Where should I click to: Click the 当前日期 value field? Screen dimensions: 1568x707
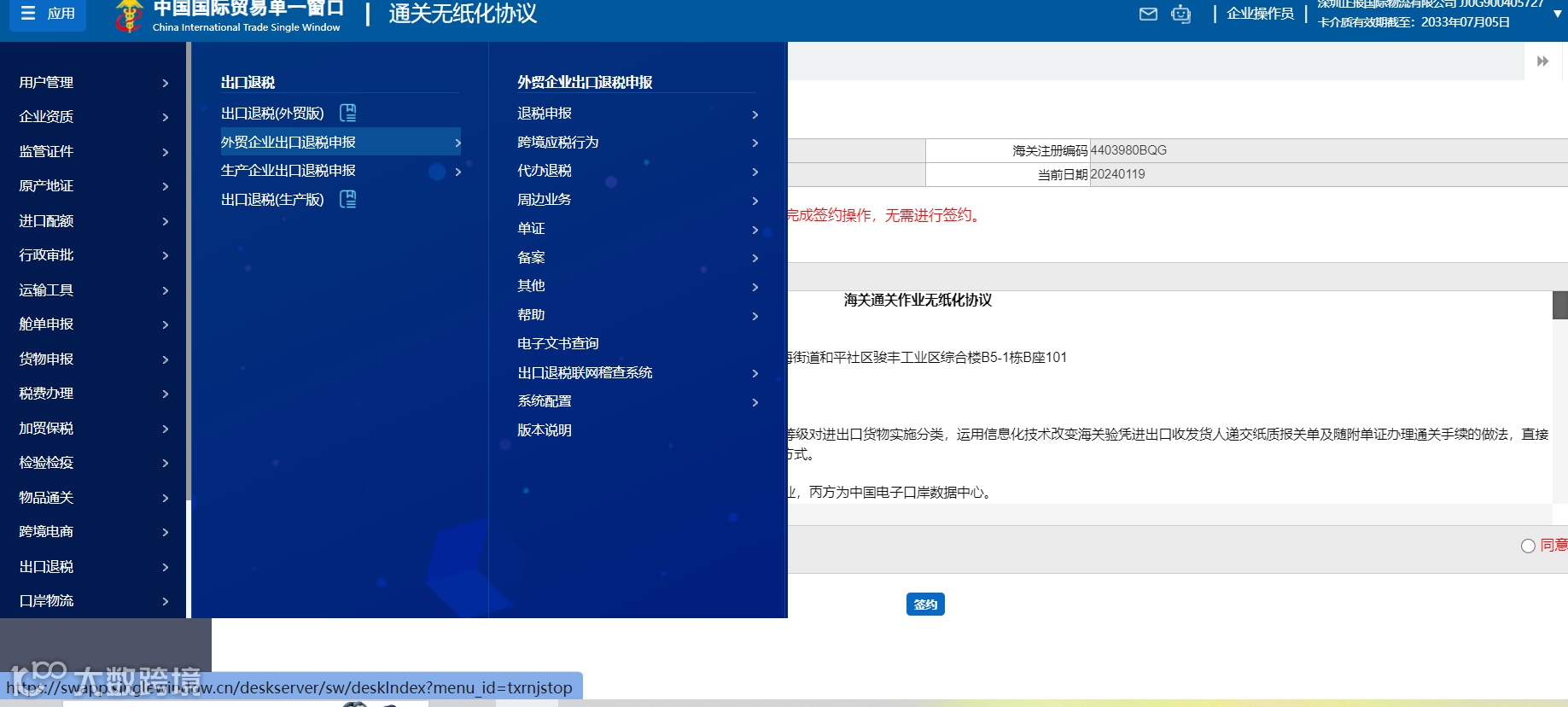point(1329,174)
